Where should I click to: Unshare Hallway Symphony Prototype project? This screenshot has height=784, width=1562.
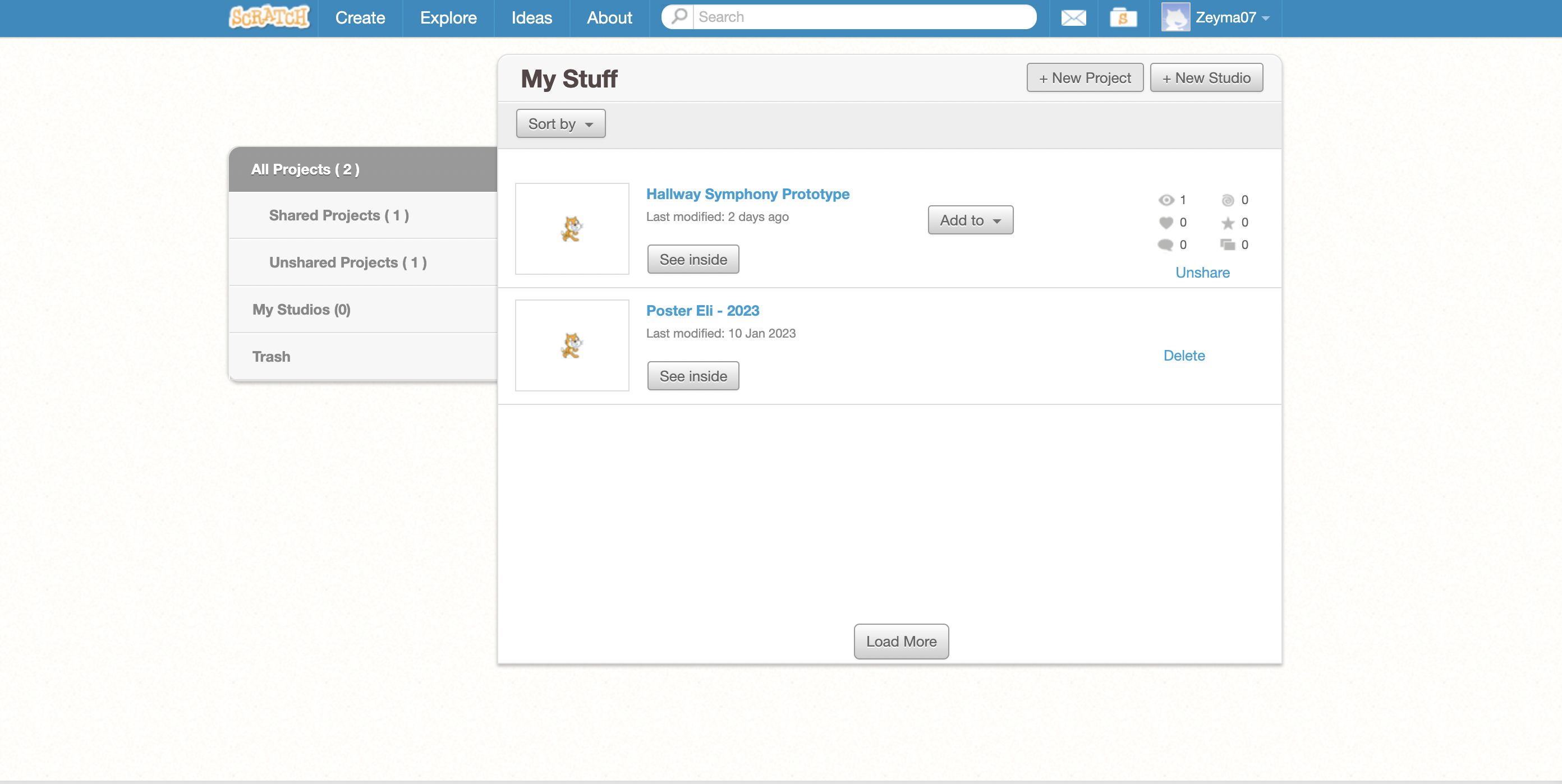pos(1202,273)
